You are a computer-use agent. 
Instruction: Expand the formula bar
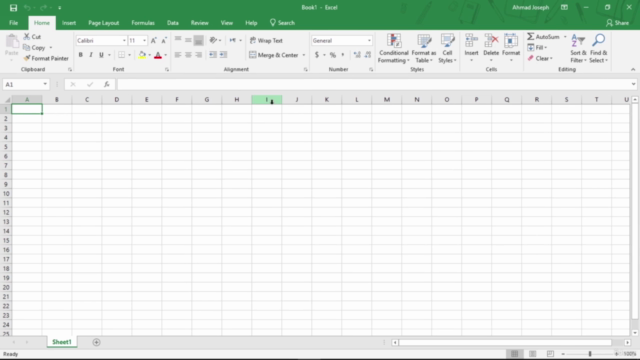633,84
